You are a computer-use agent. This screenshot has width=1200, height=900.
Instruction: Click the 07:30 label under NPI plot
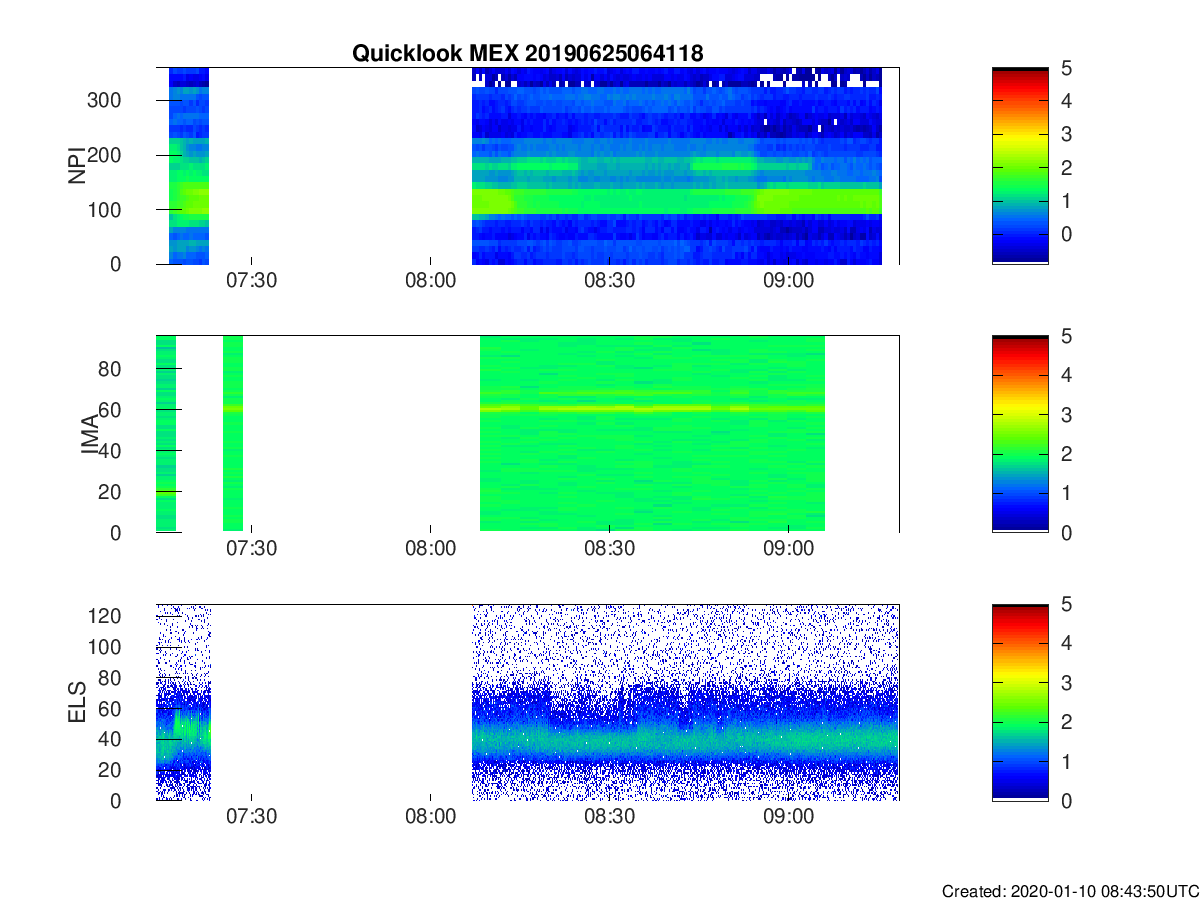point(251,281)
